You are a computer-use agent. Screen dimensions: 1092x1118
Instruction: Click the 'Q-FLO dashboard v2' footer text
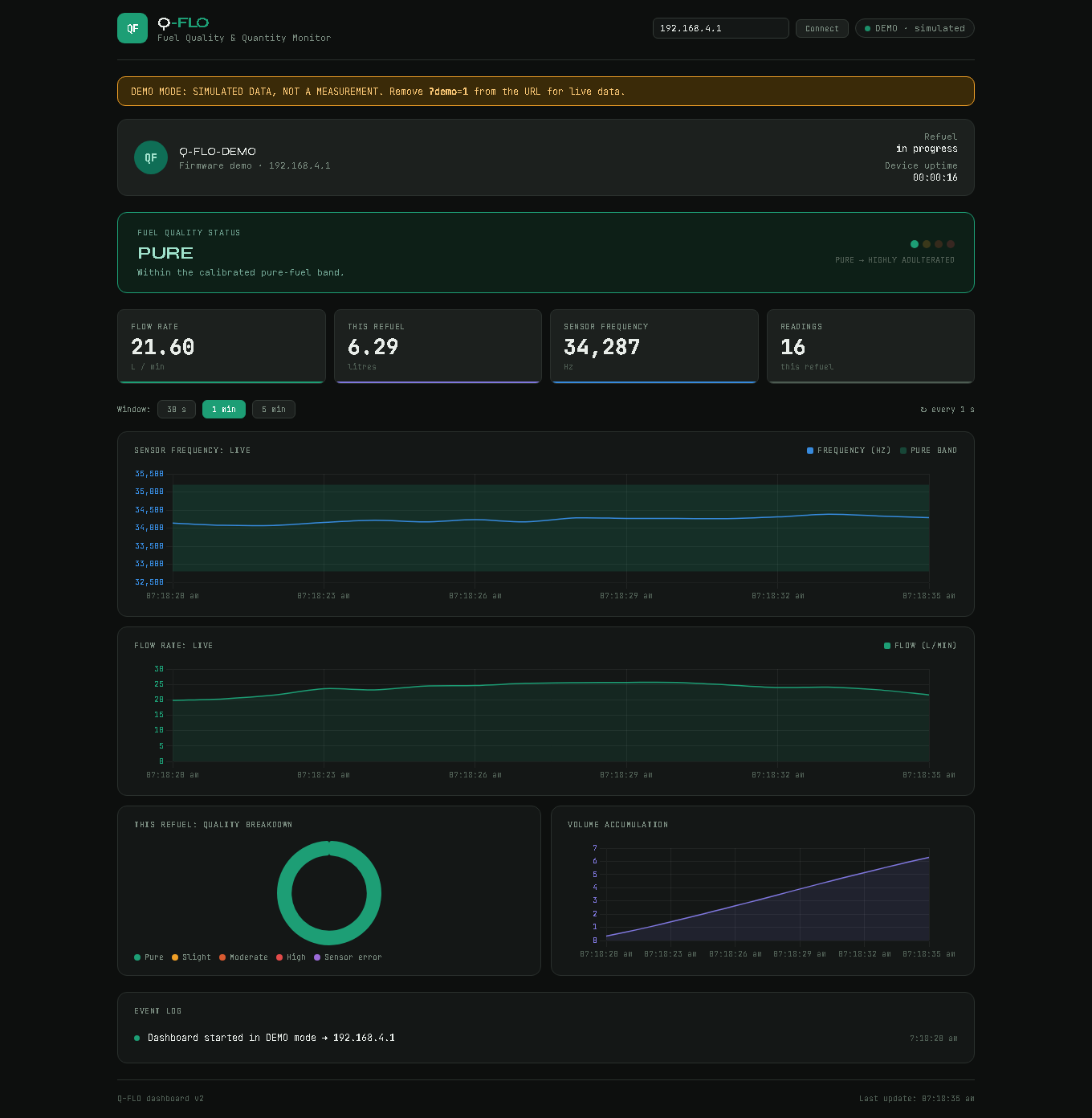(161, 1099)
